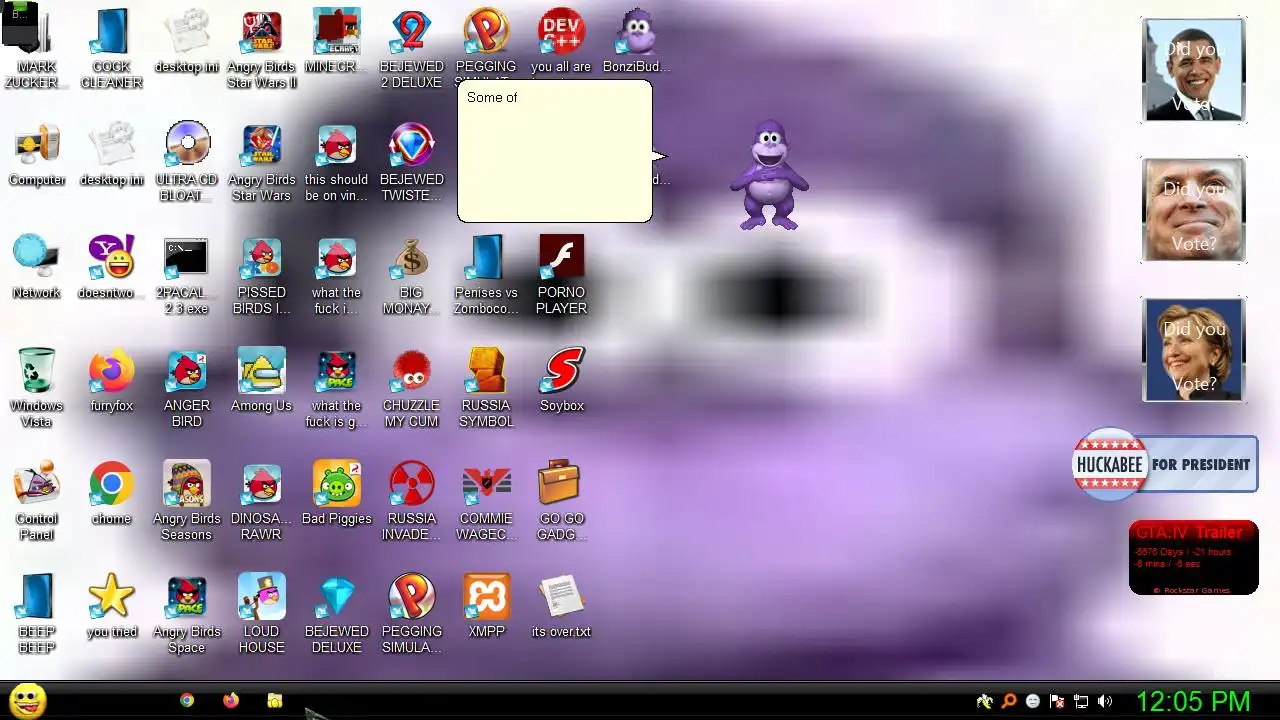Open the ANGER BIRD shortcut
The width and height of the screenshot is (1280, 720).
tap(187, 388)
